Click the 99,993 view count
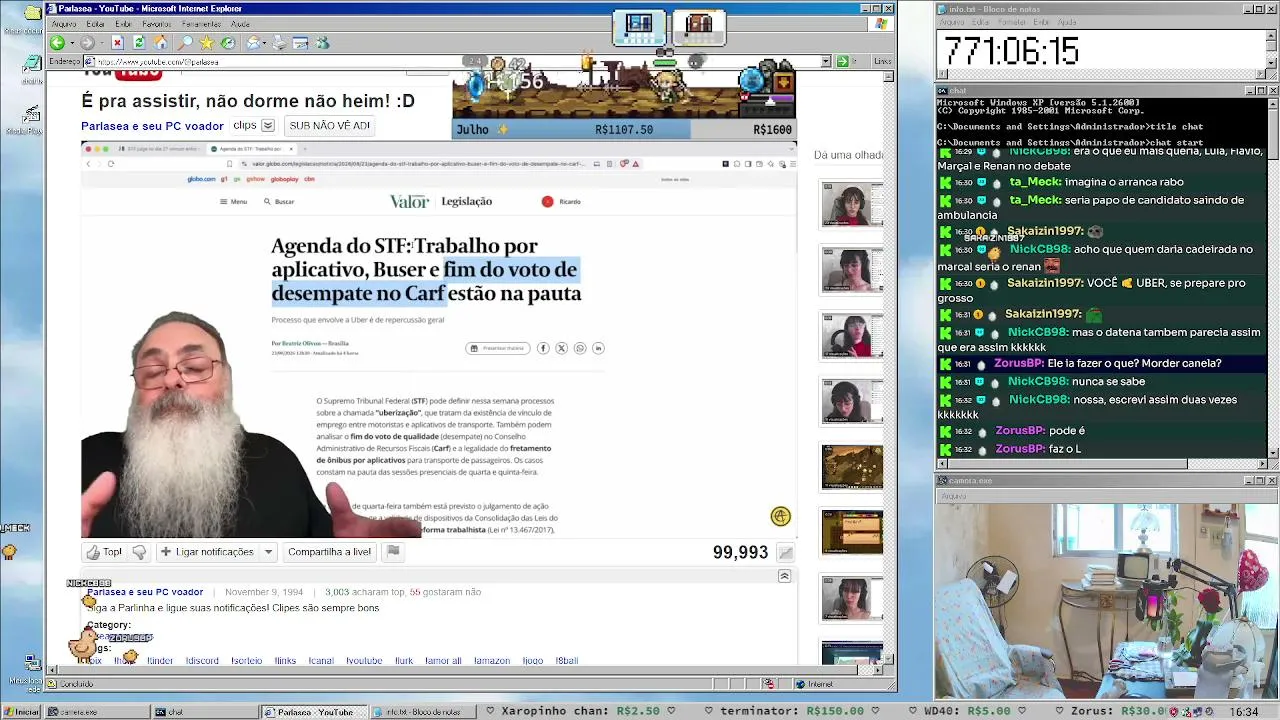The image size is (1280, 720). [x=740, y=553]
